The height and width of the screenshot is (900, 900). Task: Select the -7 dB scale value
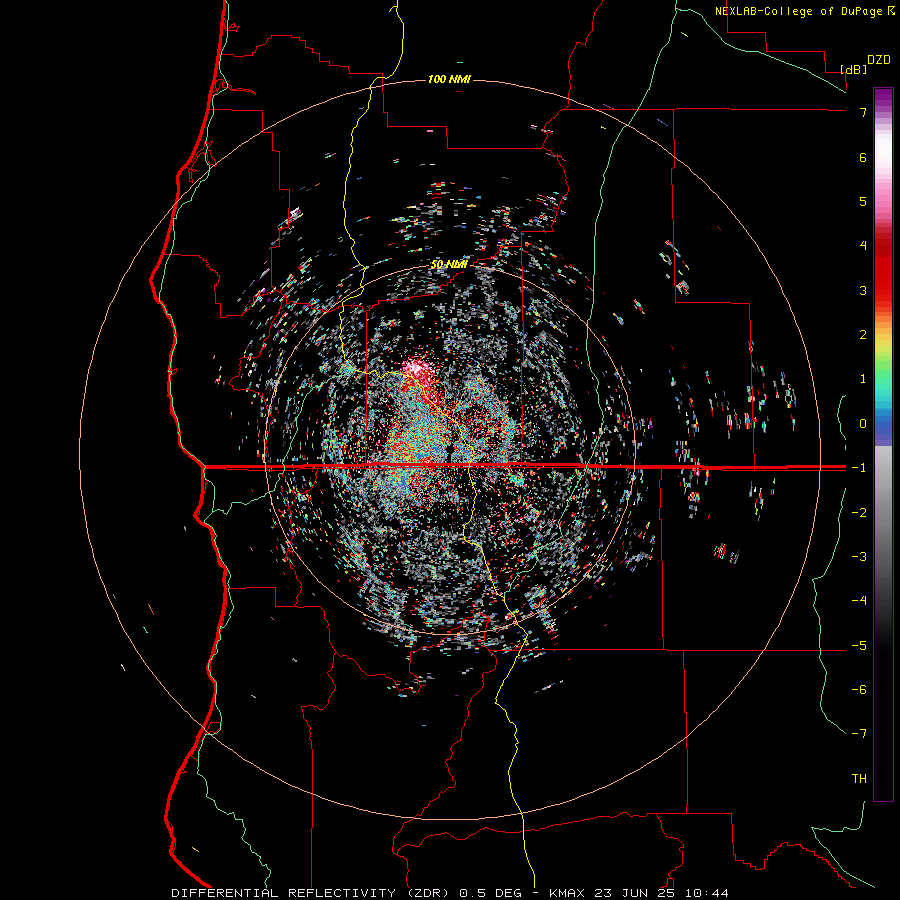(859, 734)
